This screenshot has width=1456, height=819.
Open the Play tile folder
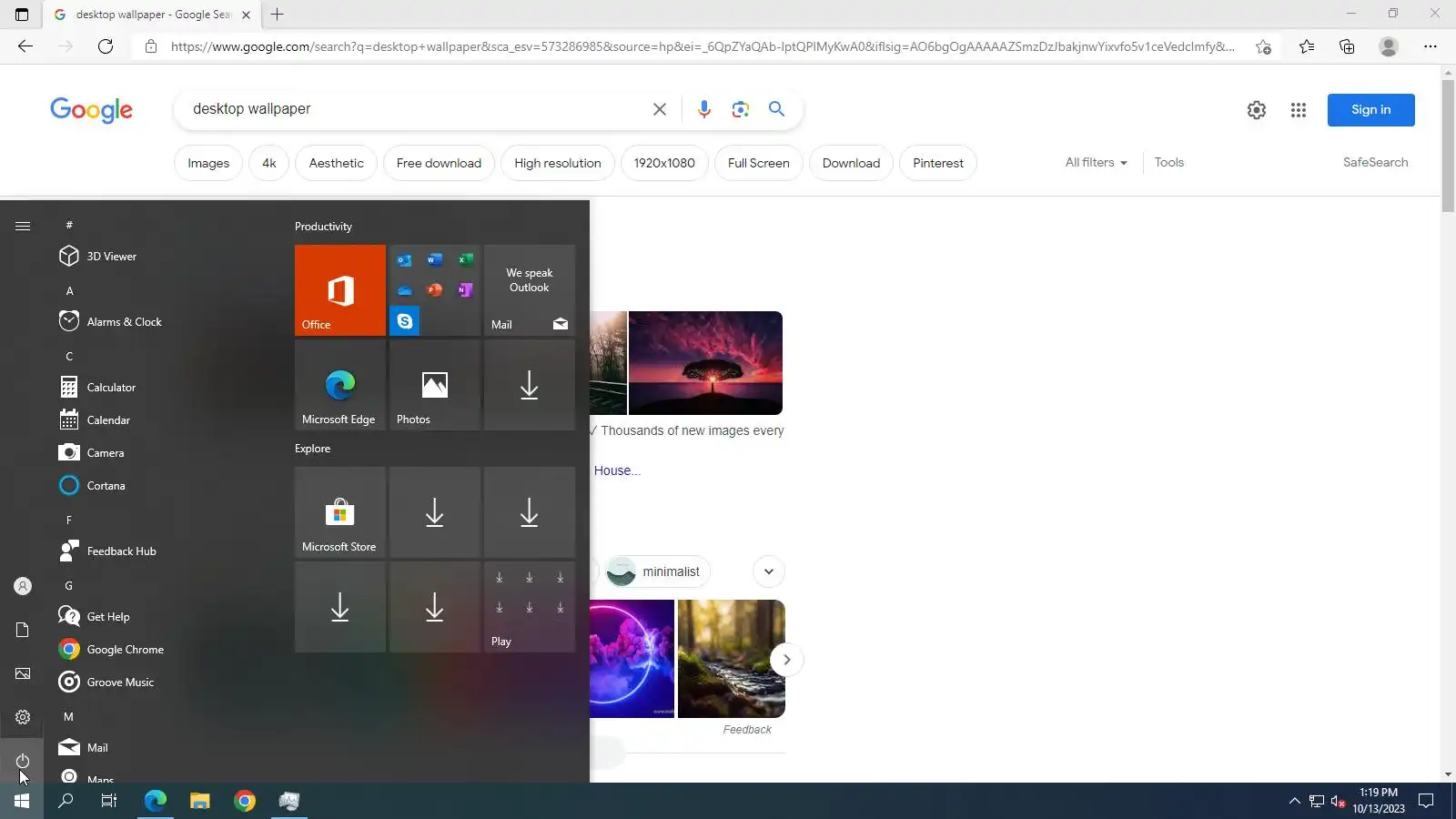click(x=530, y=607)
